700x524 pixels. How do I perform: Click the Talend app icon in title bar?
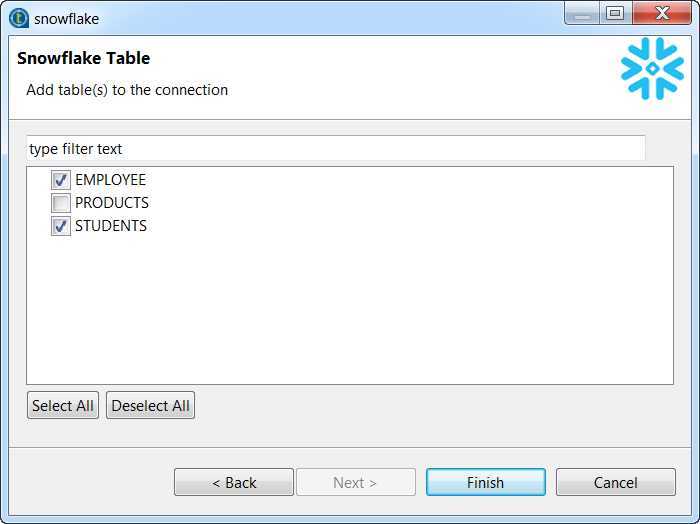click(x=19, y=18)
